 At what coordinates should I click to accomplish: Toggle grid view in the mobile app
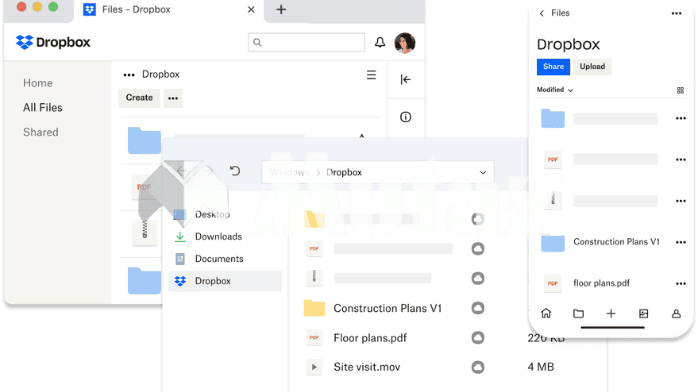pyautogui.click(x=680, y=90)
